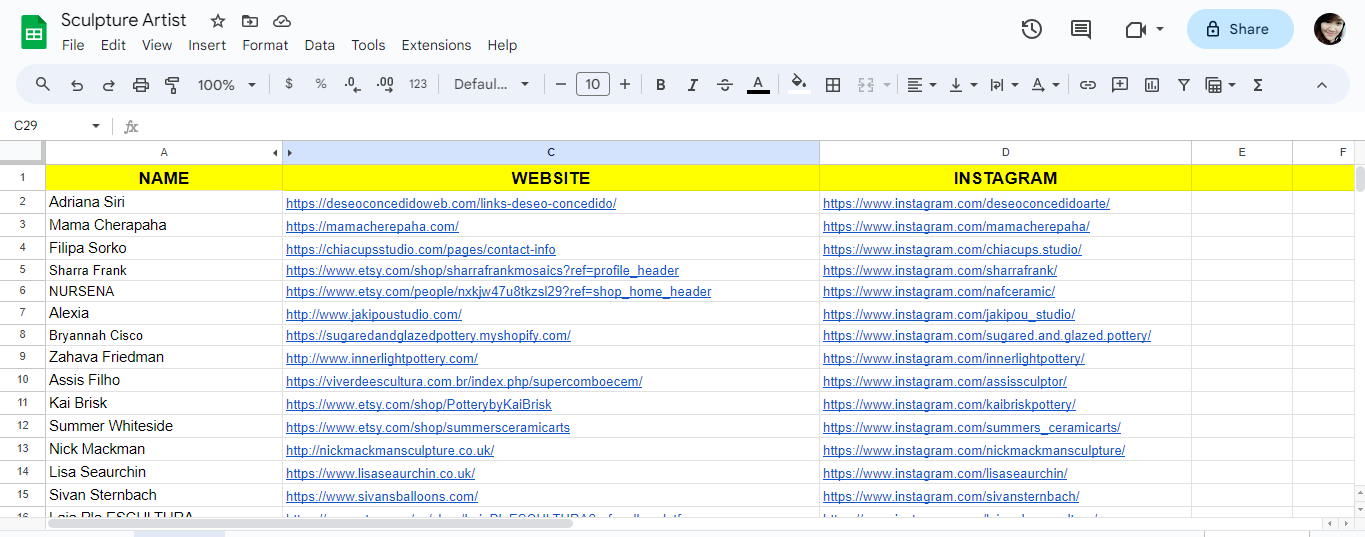Move document to a folder
The height and width of the screenshot is (537, 1365).
(250, 21)
